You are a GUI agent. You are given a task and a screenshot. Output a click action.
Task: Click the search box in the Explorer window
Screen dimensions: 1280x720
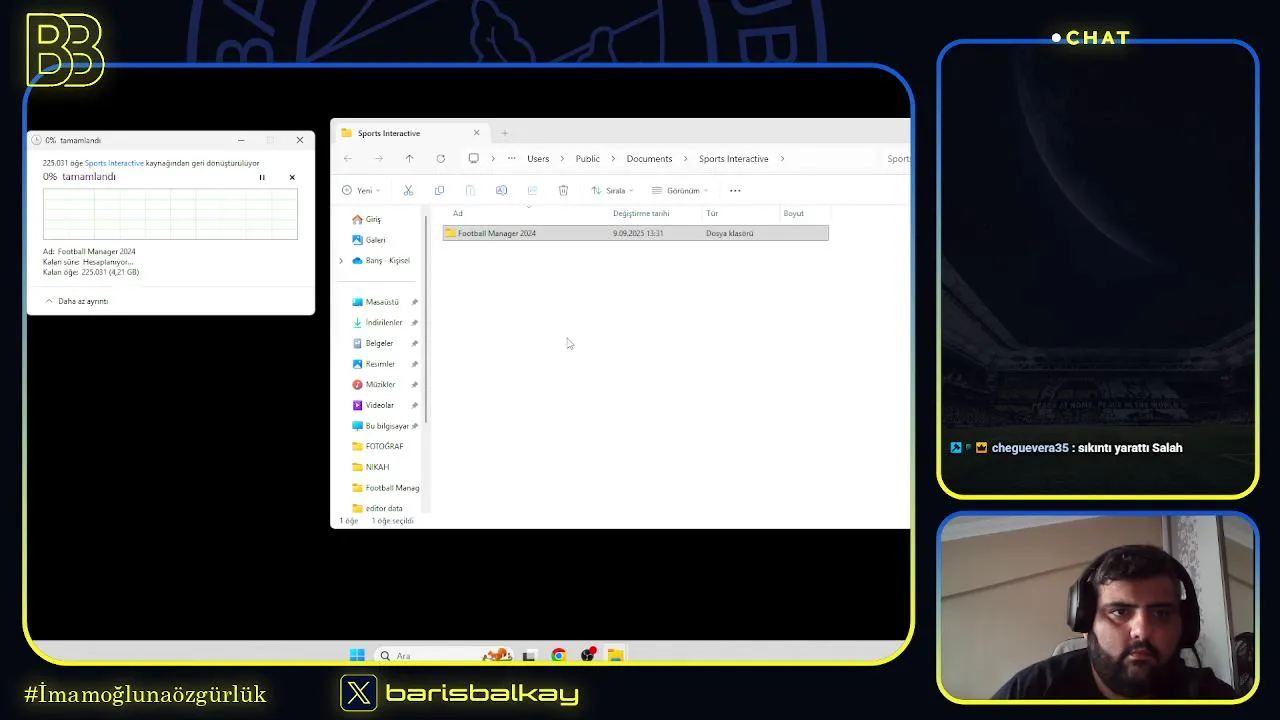click(x=897, y=159)
